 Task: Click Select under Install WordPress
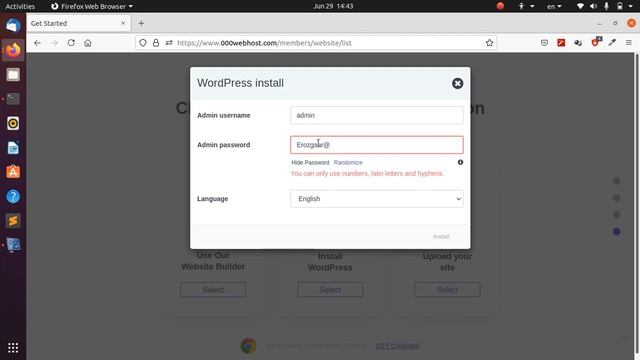(x=330, y=289)
